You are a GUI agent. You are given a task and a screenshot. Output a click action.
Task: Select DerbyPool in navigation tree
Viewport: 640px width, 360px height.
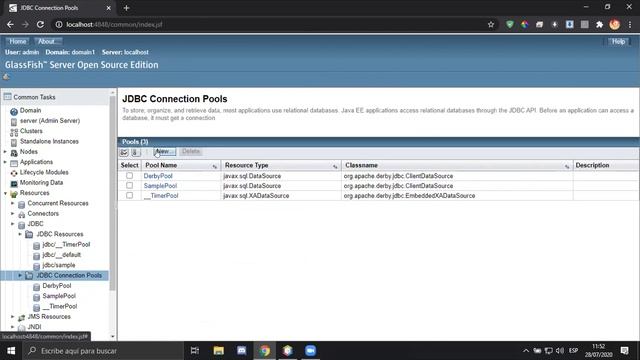click(x=57, y=286)
